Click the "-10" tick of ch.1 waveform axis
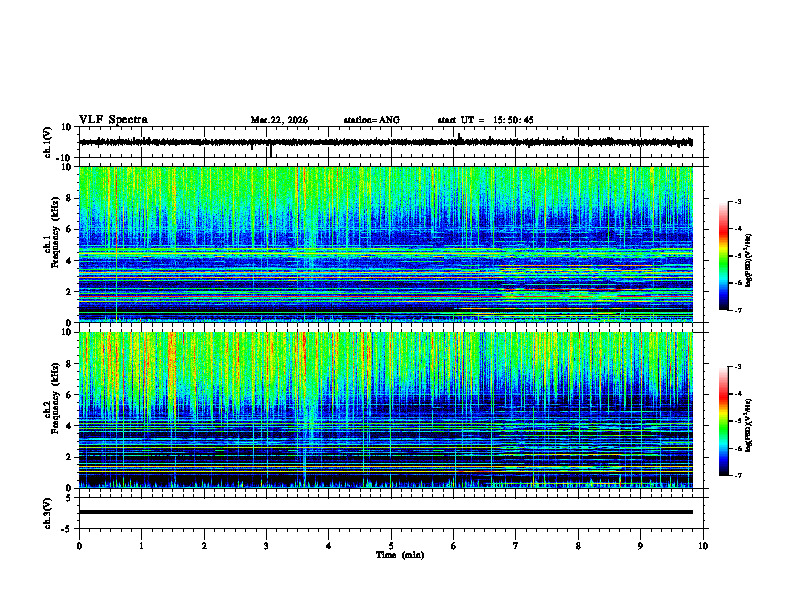 pos(65,158)
